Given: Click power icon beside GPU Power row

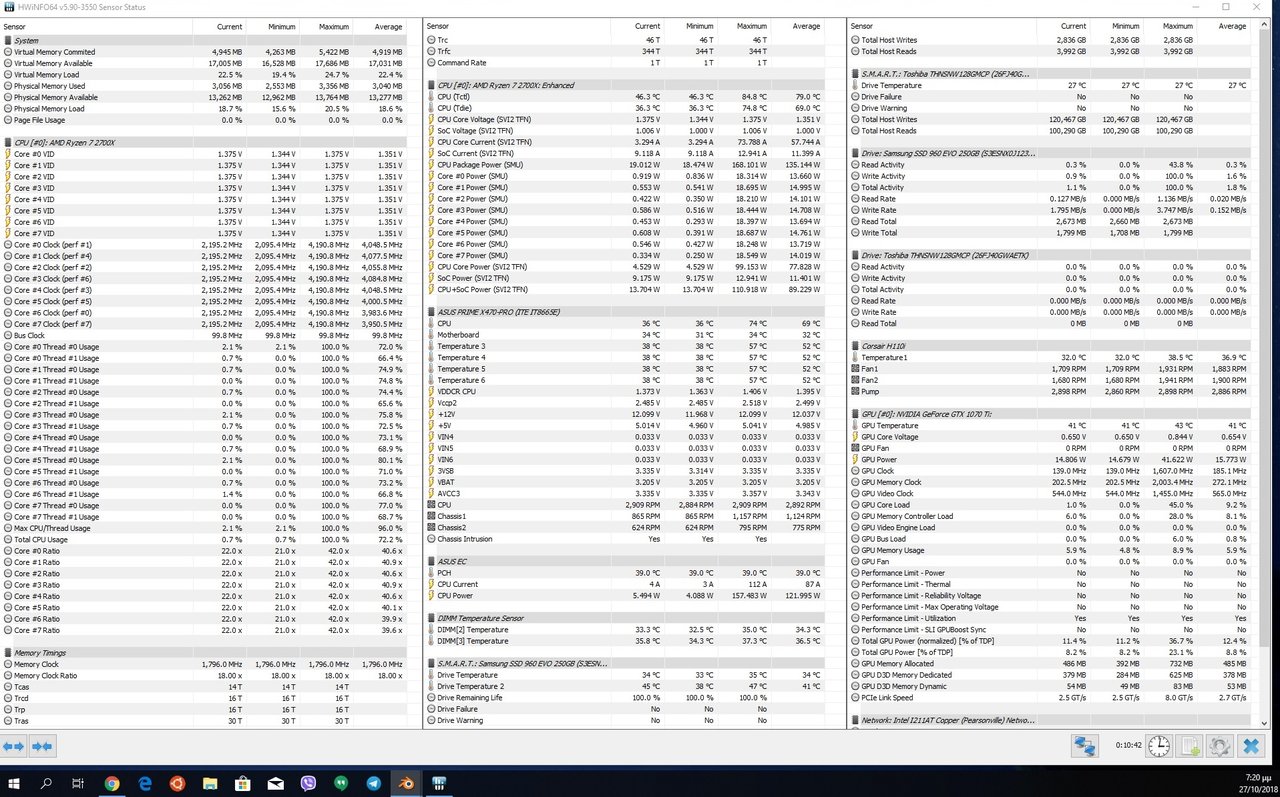Looking at the screenshot, I should pyautogui.click(x=855, y=459).
